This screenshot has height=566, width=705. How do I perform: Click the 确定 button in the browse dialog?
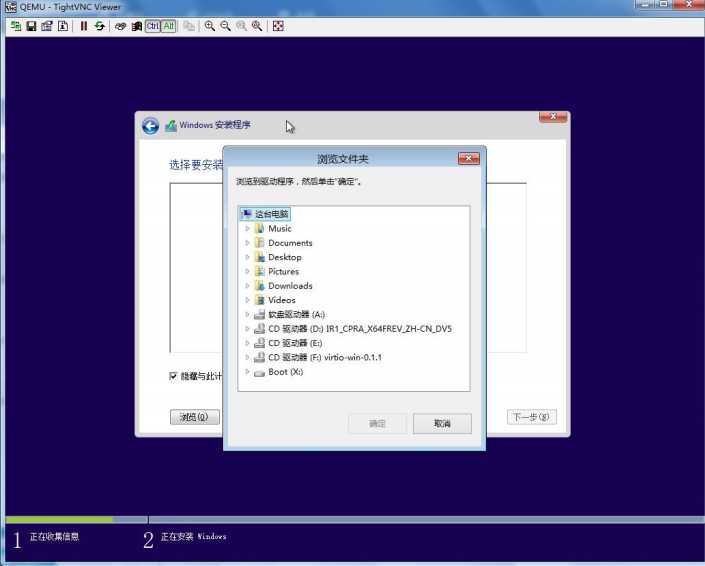tap(377, 423)
